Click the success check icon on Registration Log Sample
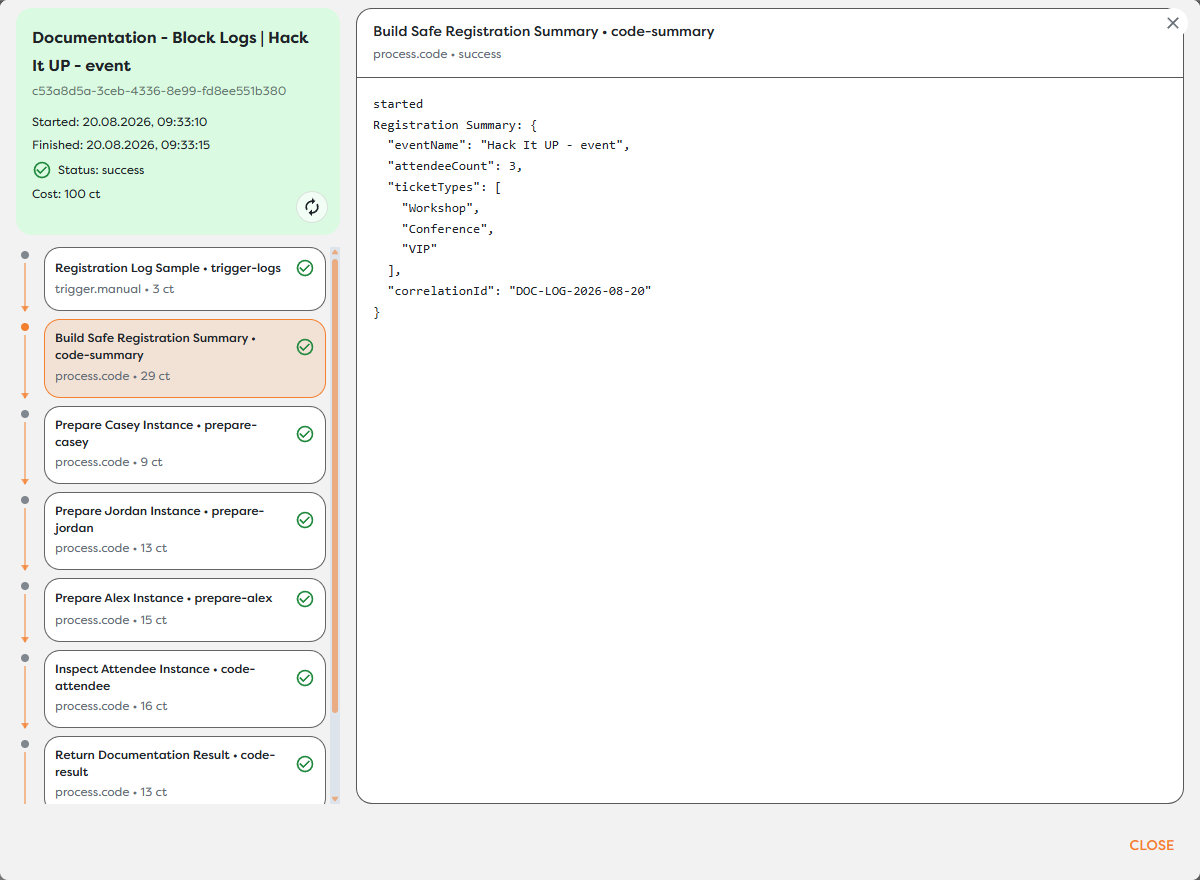Image resolution: width=1200 pixels, height=880 pixels. pyautogui.click(x=305, y=268)
